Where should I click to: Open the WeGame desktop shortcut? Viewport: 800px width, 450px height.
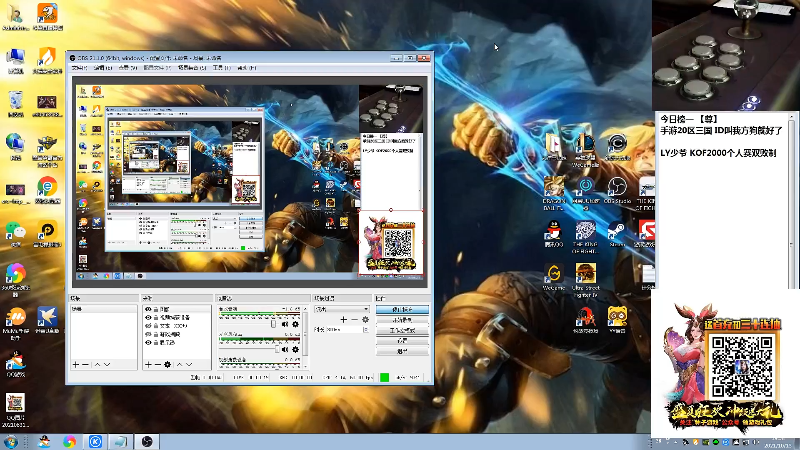554,278
